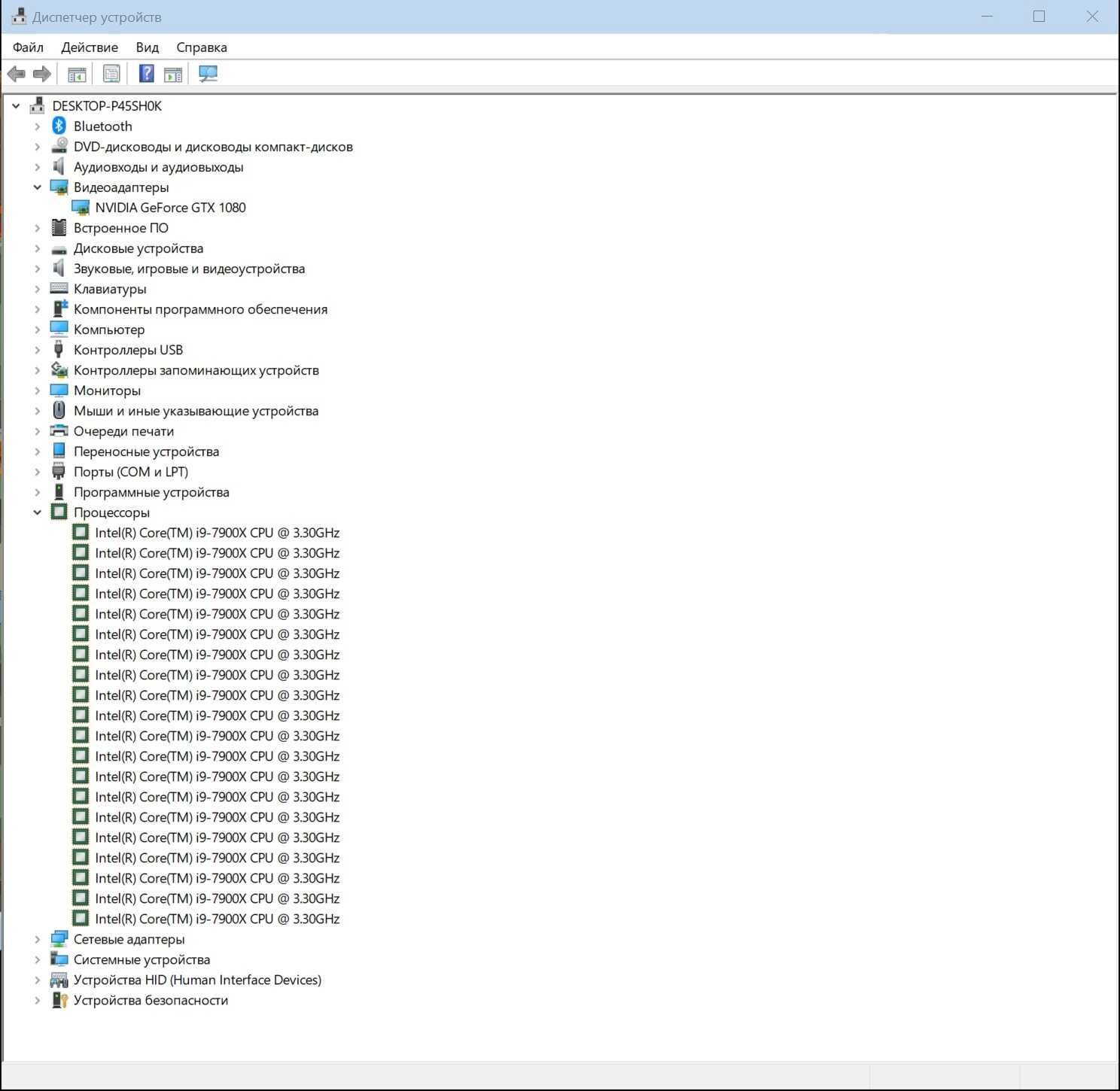1120x1091 pixels.
Task: Click the Видеоадаптеры display adapter icon
Action: 59,187
